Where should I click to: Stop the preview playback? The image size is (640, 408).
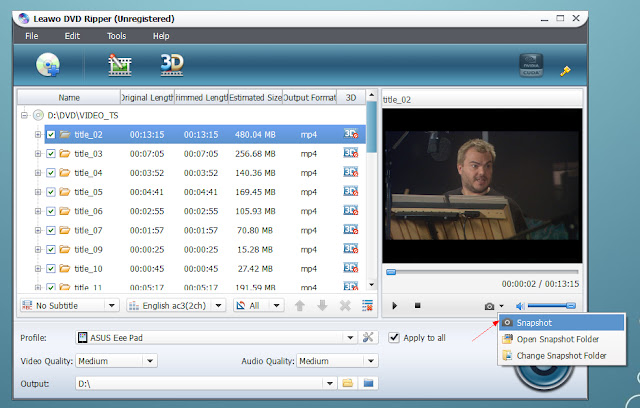point(418,305)
